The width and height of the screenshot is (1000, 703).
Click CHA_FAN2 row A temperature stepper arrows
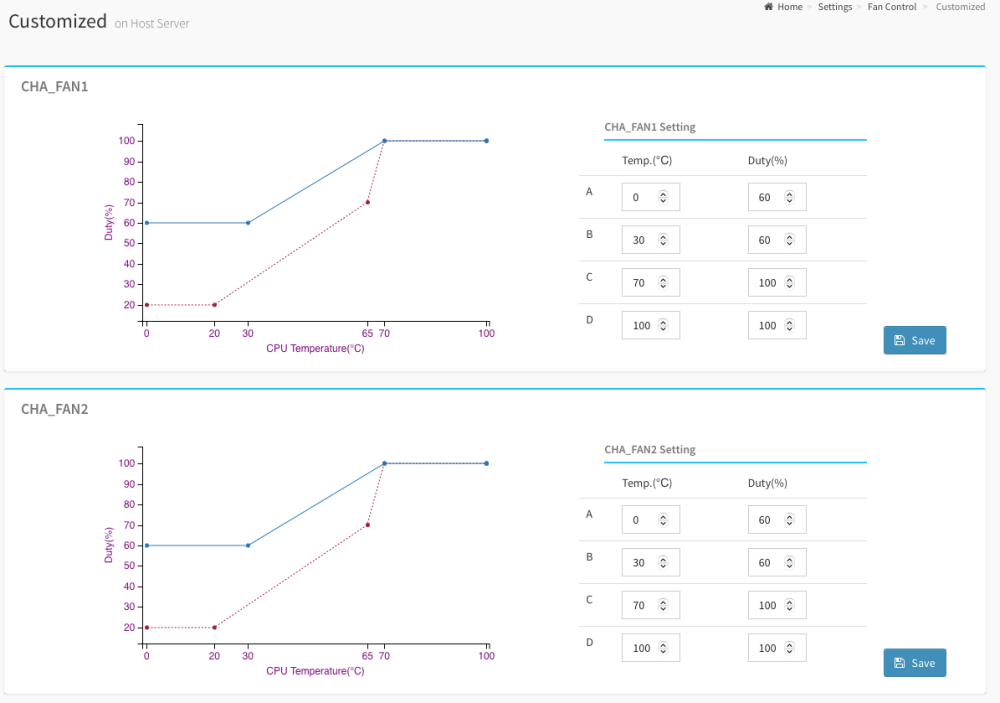[x=663, y=520]
